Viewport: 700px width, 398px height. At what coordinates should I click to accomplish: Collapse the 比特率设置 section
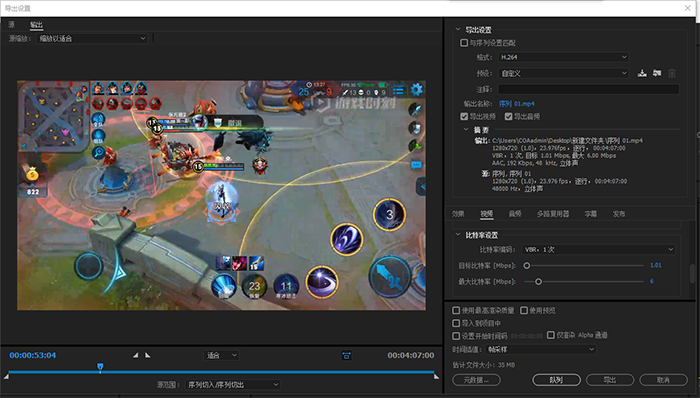[458, 235]
